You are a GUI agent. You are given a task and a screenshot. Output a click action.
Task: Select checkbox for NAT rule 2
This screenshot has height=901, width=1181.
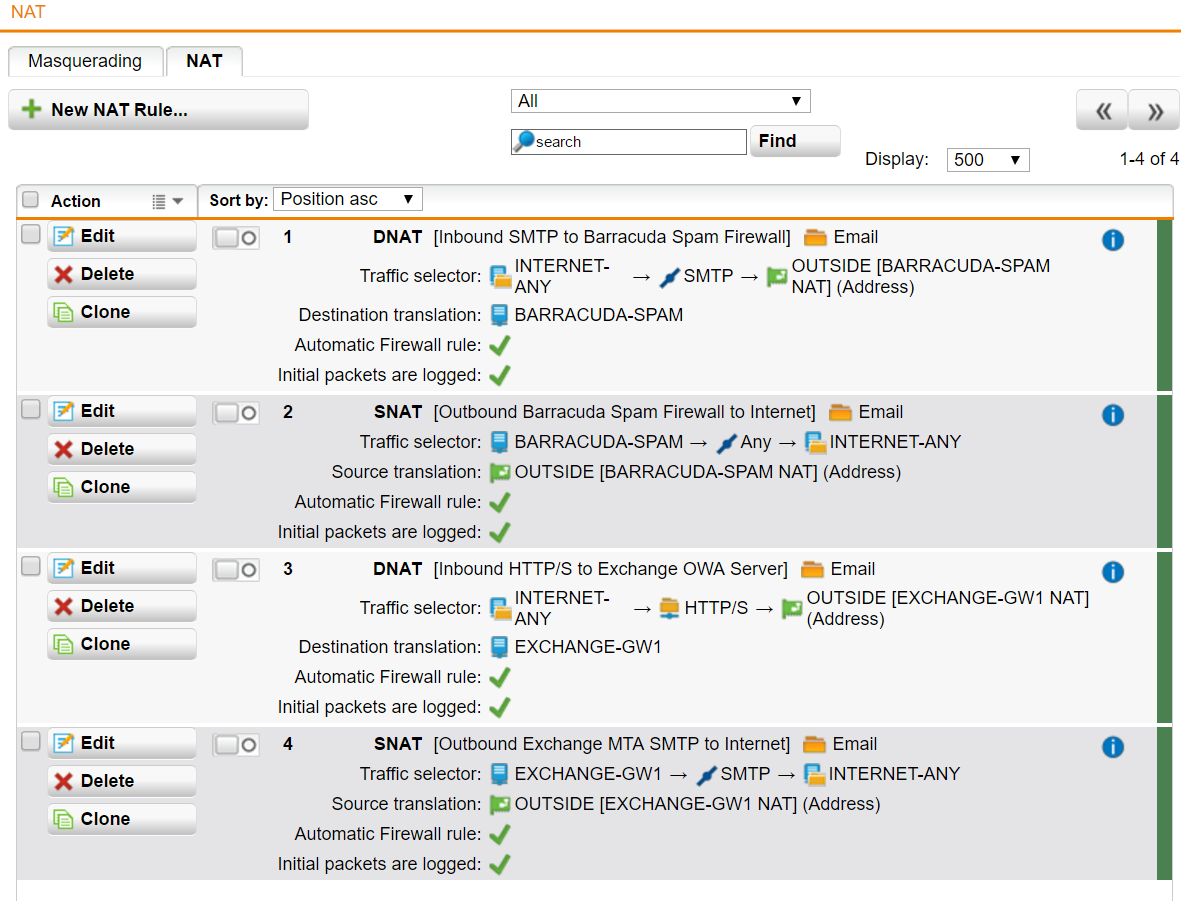coord(30,409)
